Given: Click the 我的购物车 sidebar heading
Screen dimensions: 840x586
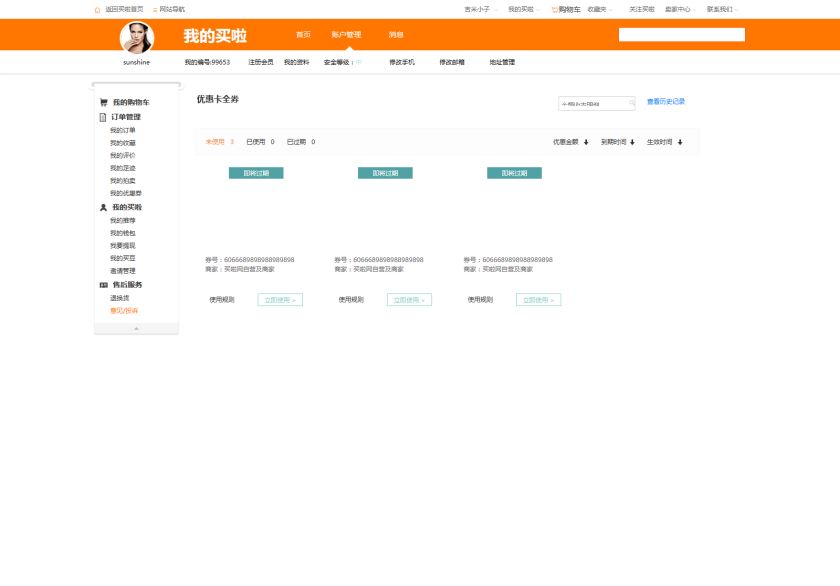Looking at the screenshot, I should pos(131,102).
